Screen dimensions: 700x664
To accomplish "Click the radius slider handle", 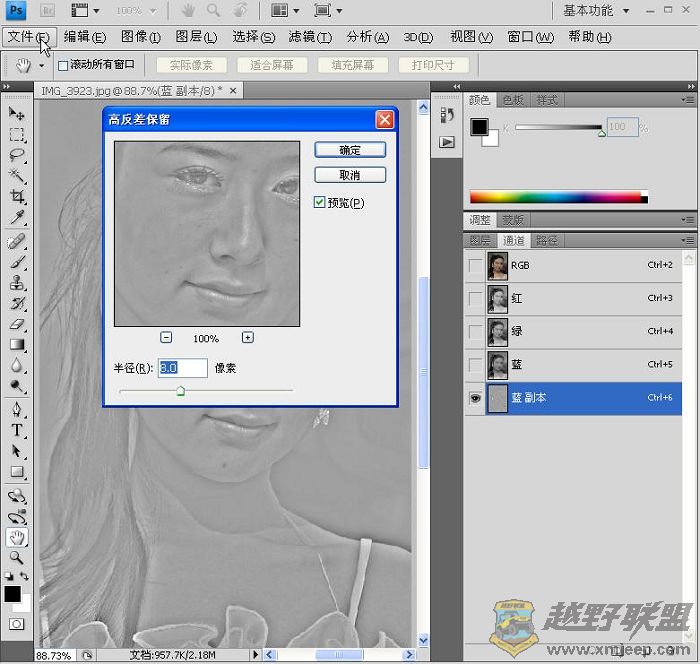I will click(180, 391).
